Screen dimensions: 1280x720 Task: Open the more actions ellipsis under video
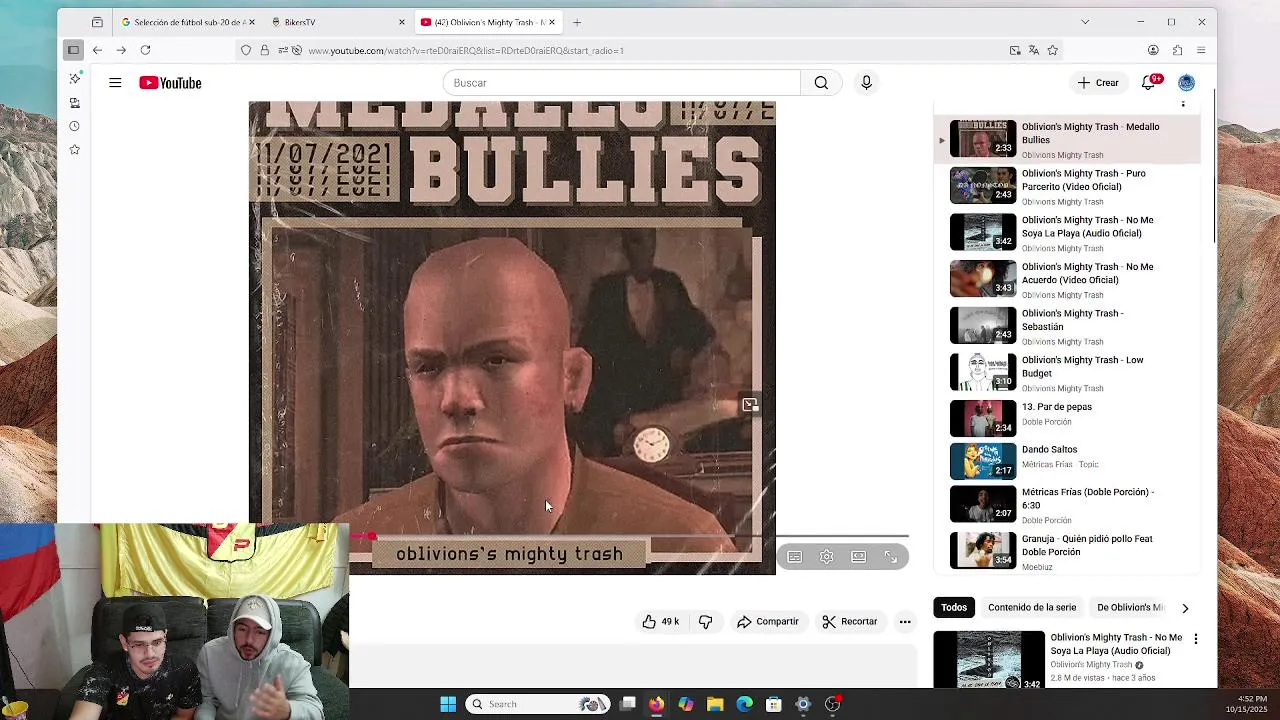[905, 622]
